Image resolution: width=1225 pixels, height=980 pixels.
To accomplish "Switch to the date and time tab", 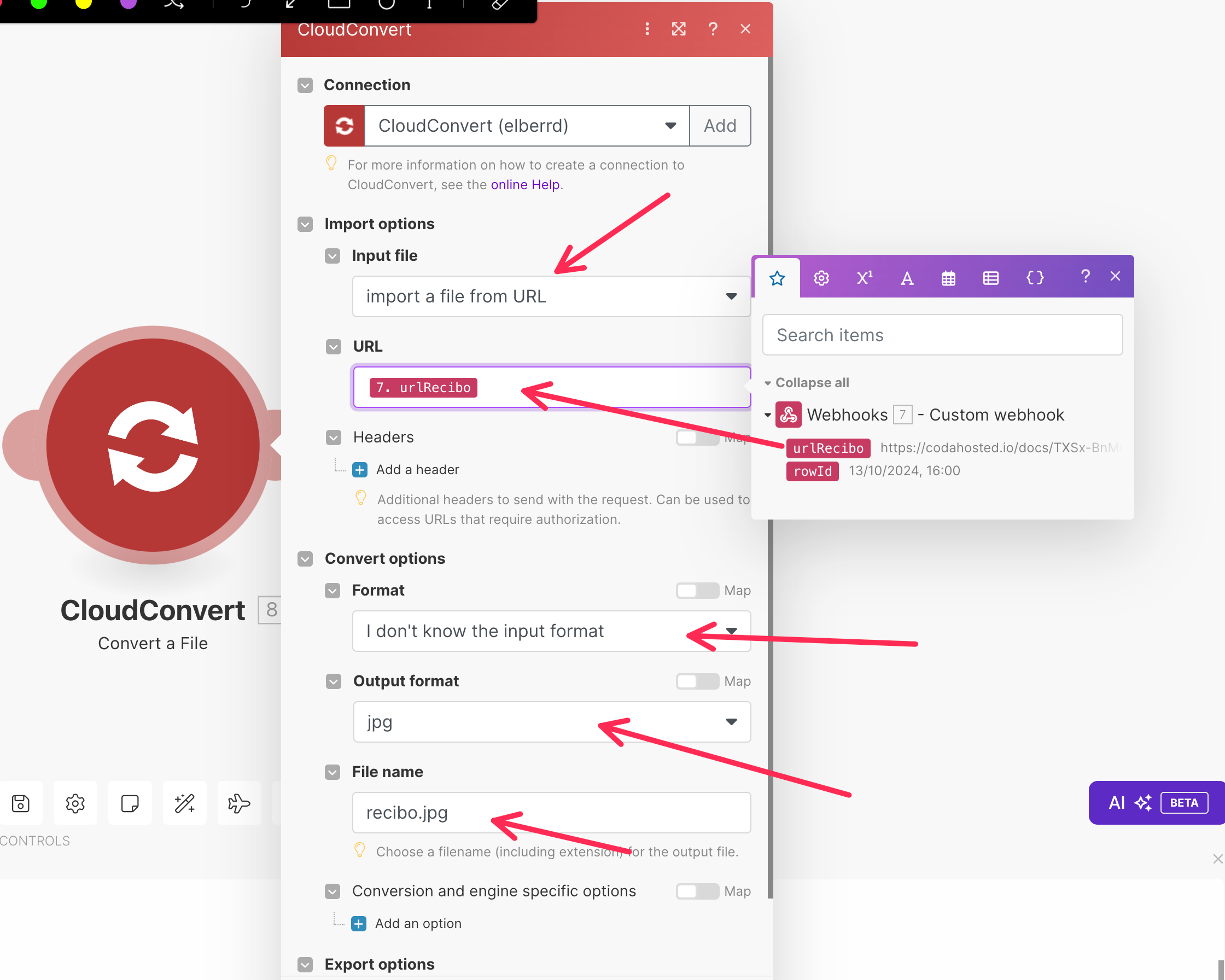I will coord(948,278).
